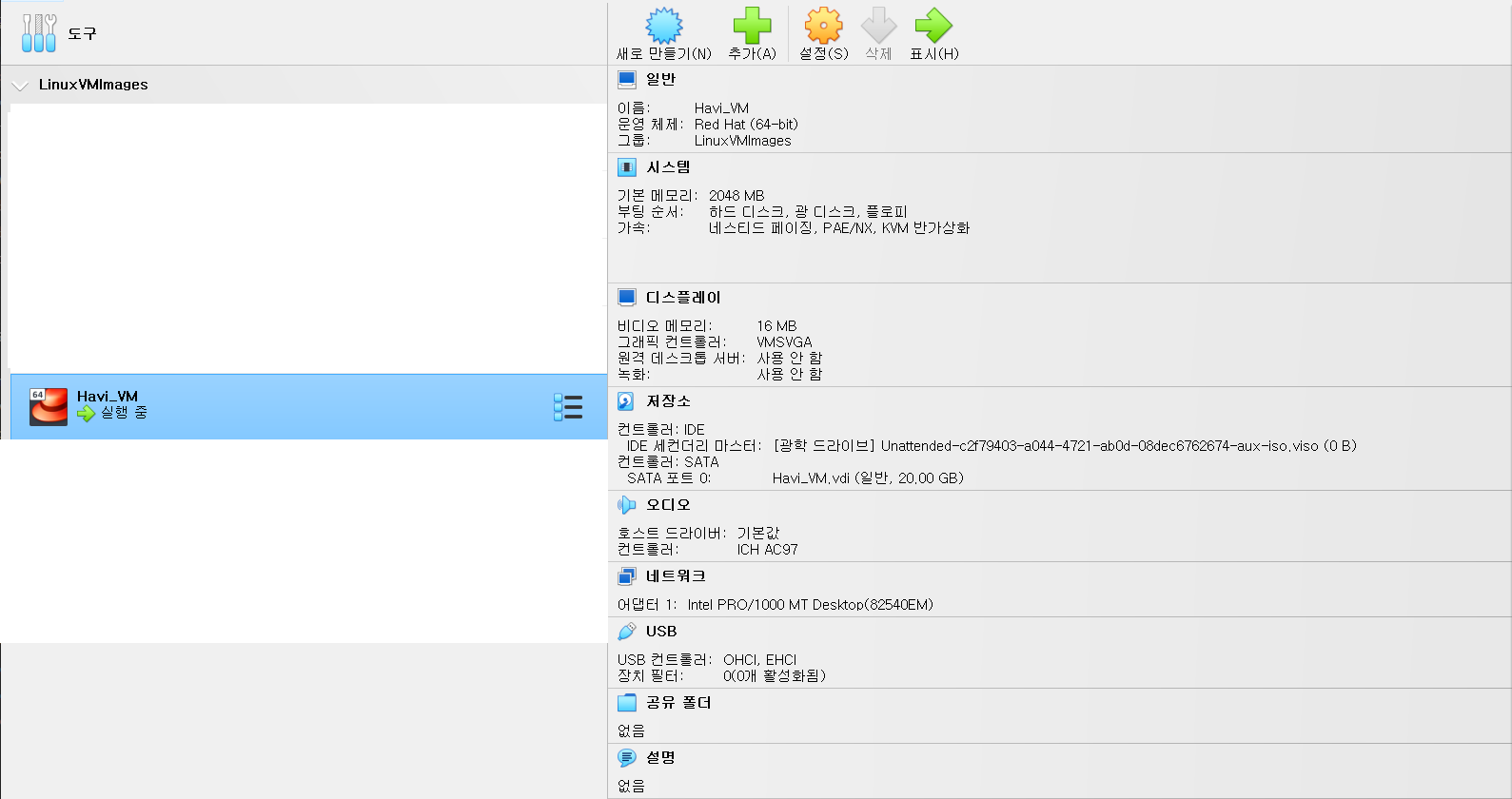Open the 디스플레이 settings heading link
Viewport: 1512px width, 799px height.
[x=683, y=298]
